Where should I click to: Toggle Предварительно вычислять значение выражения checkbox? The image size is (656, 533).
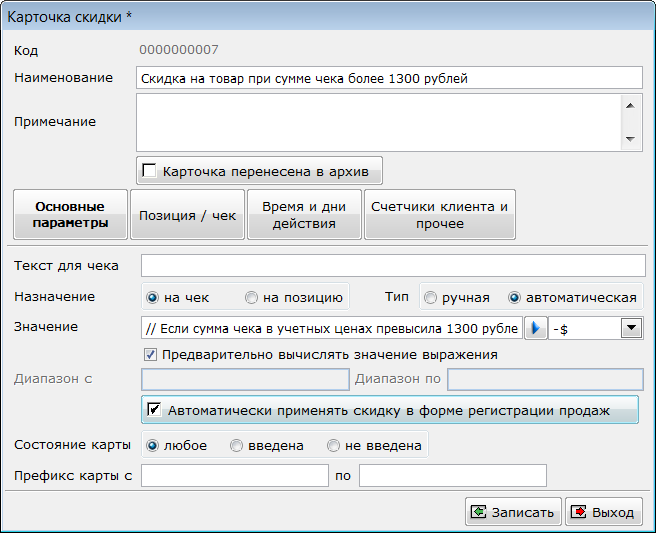[150, 354]
